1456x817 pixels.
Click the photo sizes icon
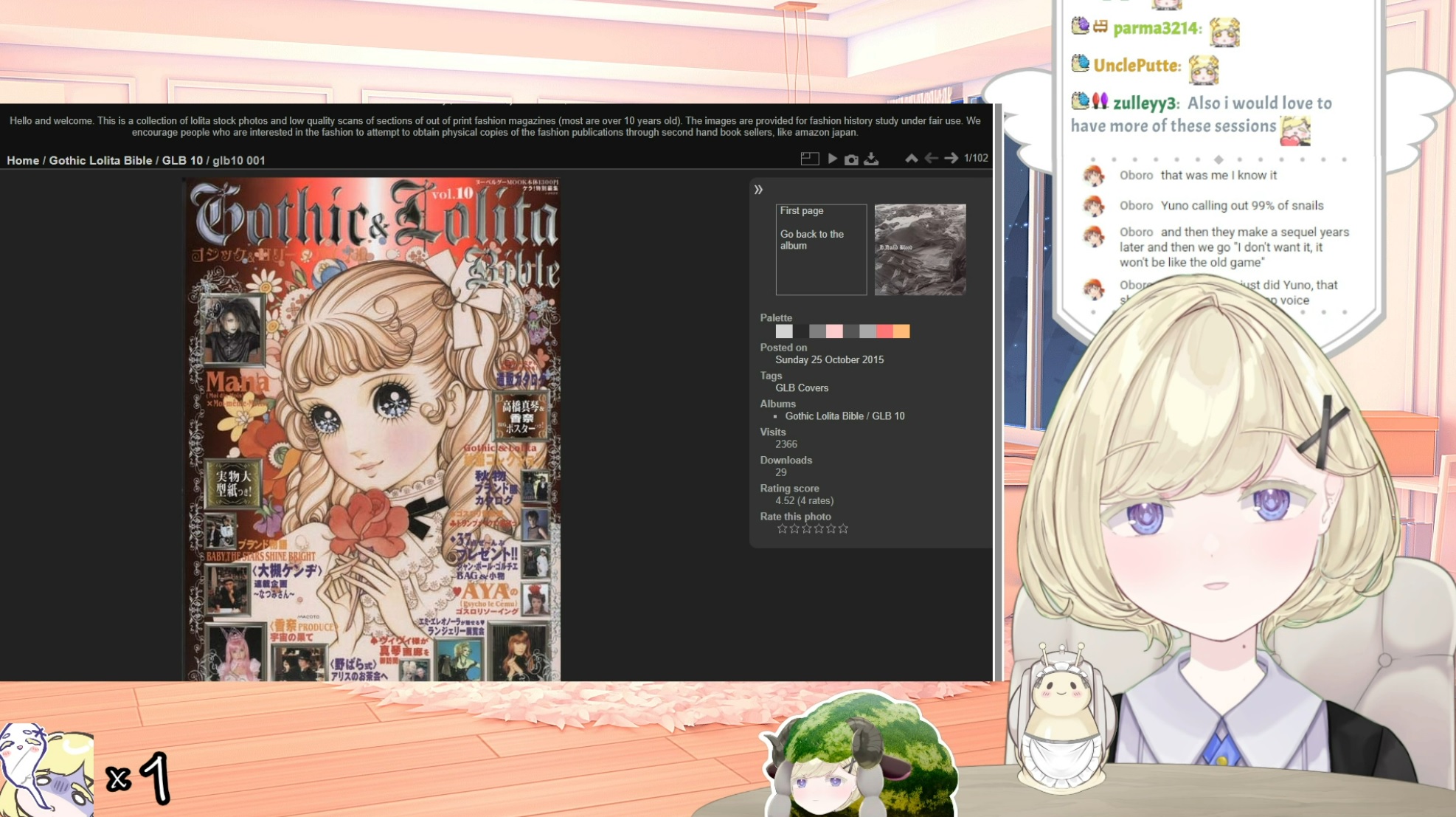point(809,159)
